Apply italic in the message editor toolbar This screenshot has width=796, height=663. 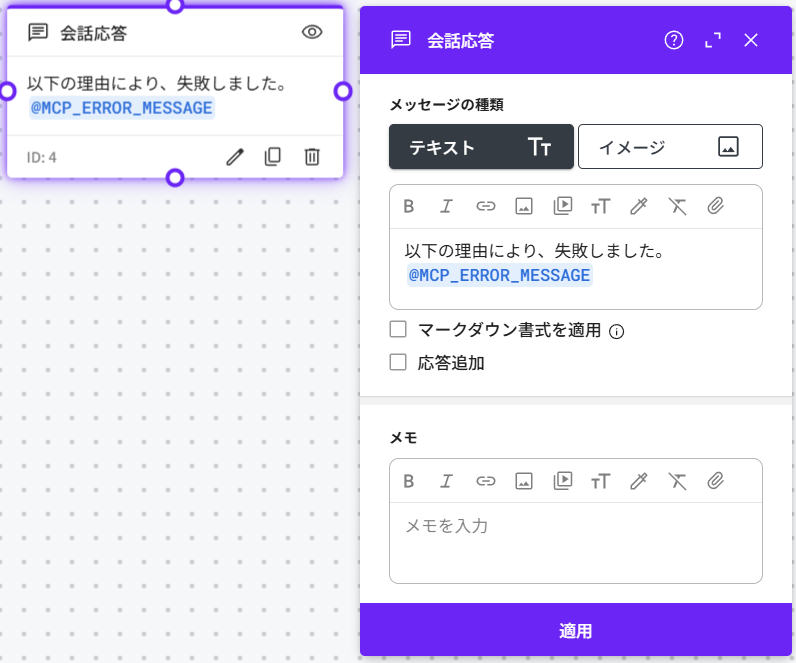[x=447, y=206]
